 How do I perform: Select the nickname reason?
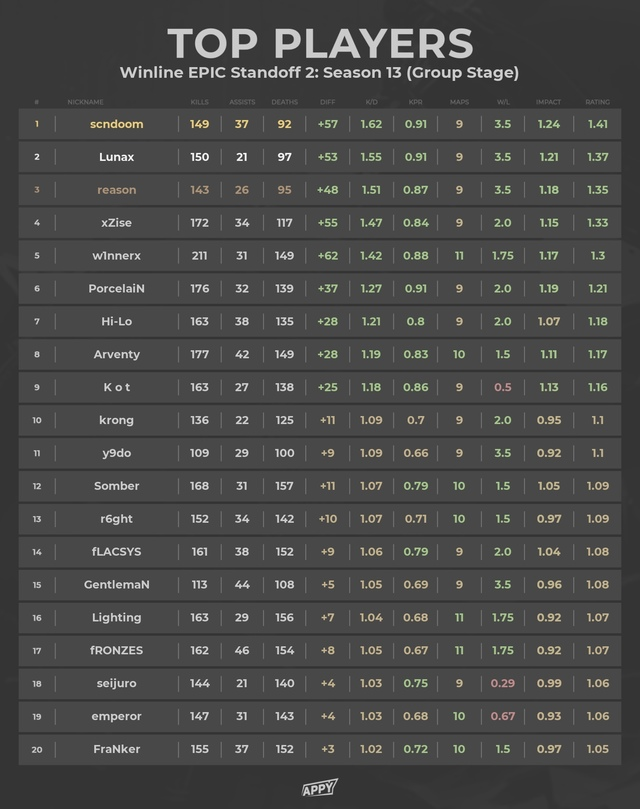(117, 190)
